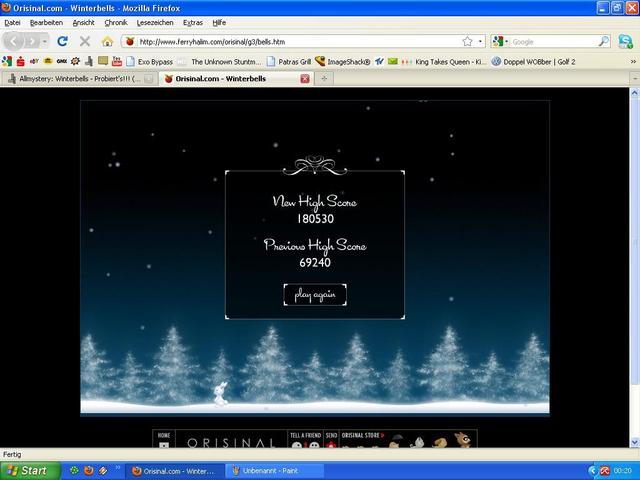Open the Bearbeiten menu
The width and height of the screenshot is (640, 480).
click(x=46, y=23)
